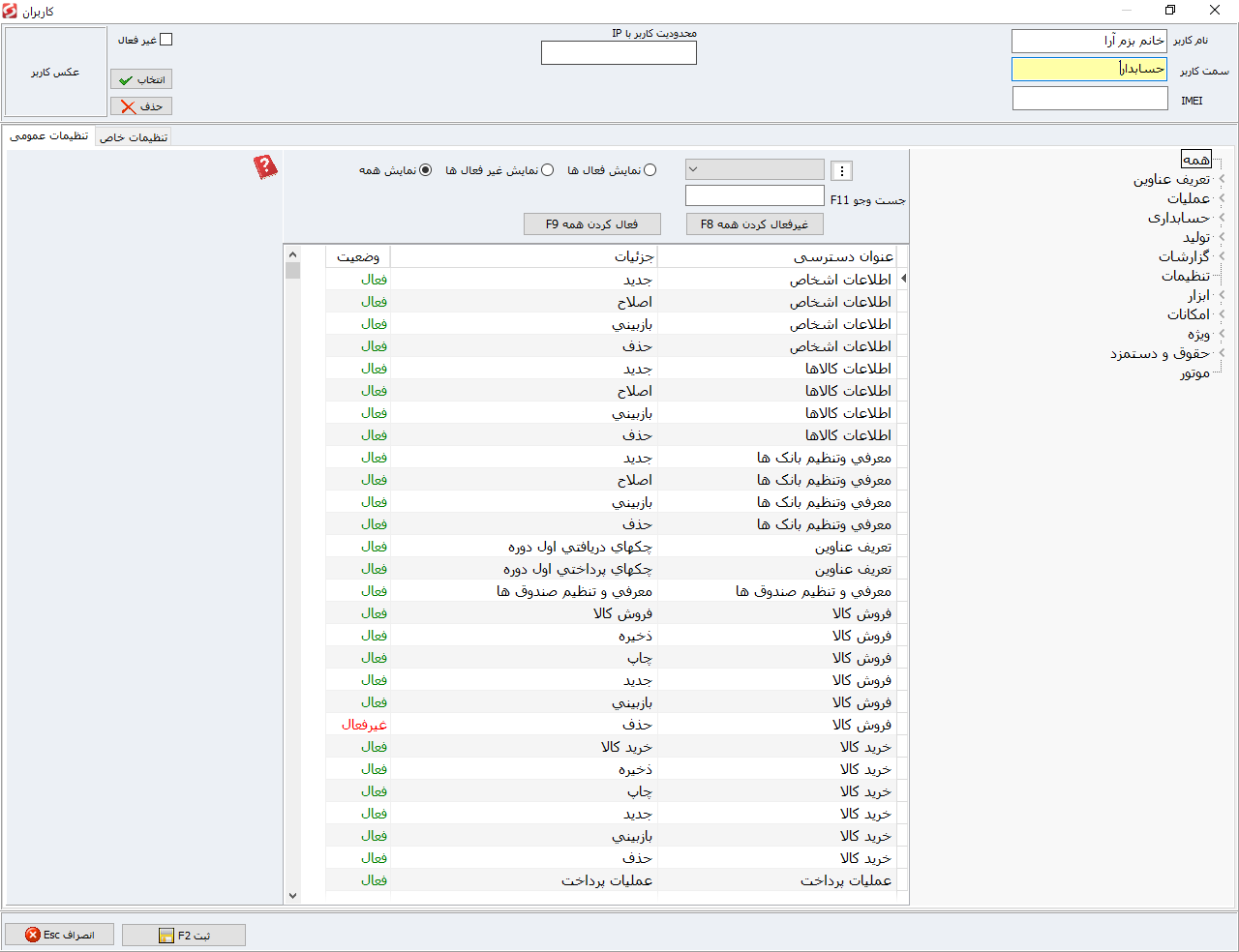
Task: Expand the حقوق و دستمزد tree node
Action: pyautogui.click(x=1222, y=353)
